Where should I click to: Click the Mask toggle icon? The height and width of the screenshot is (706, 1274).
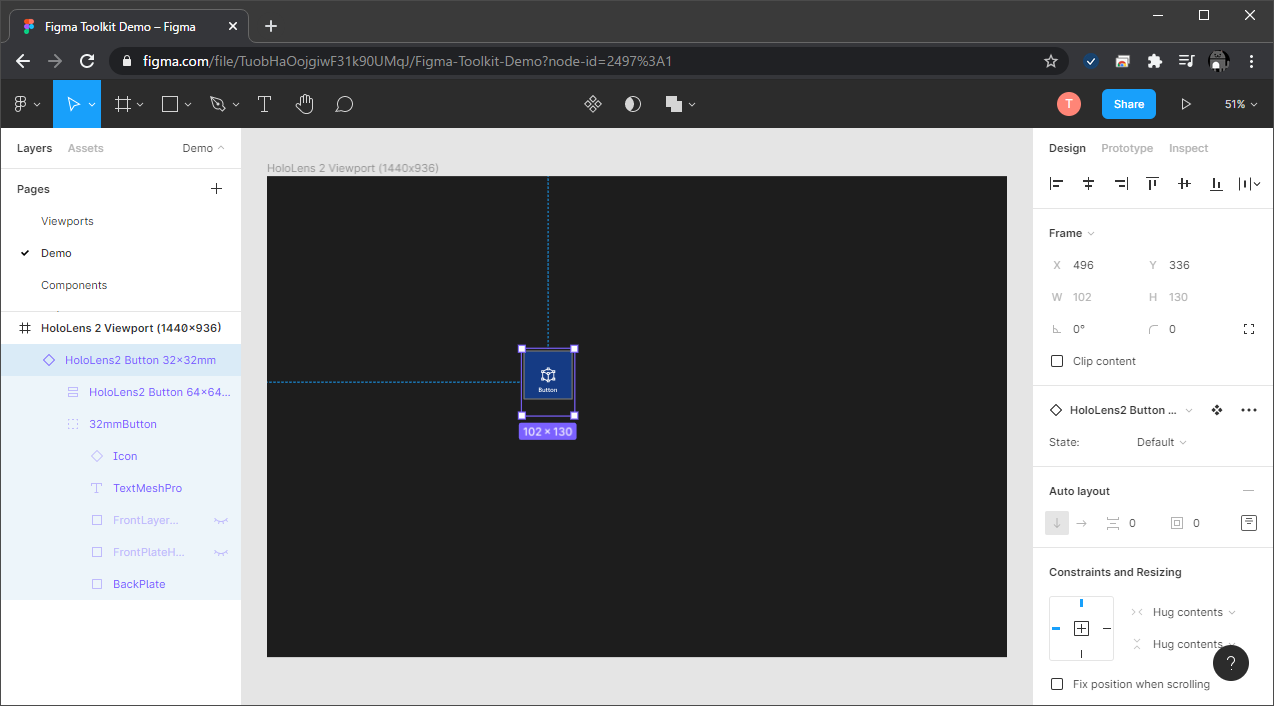[x=633, y=104]
